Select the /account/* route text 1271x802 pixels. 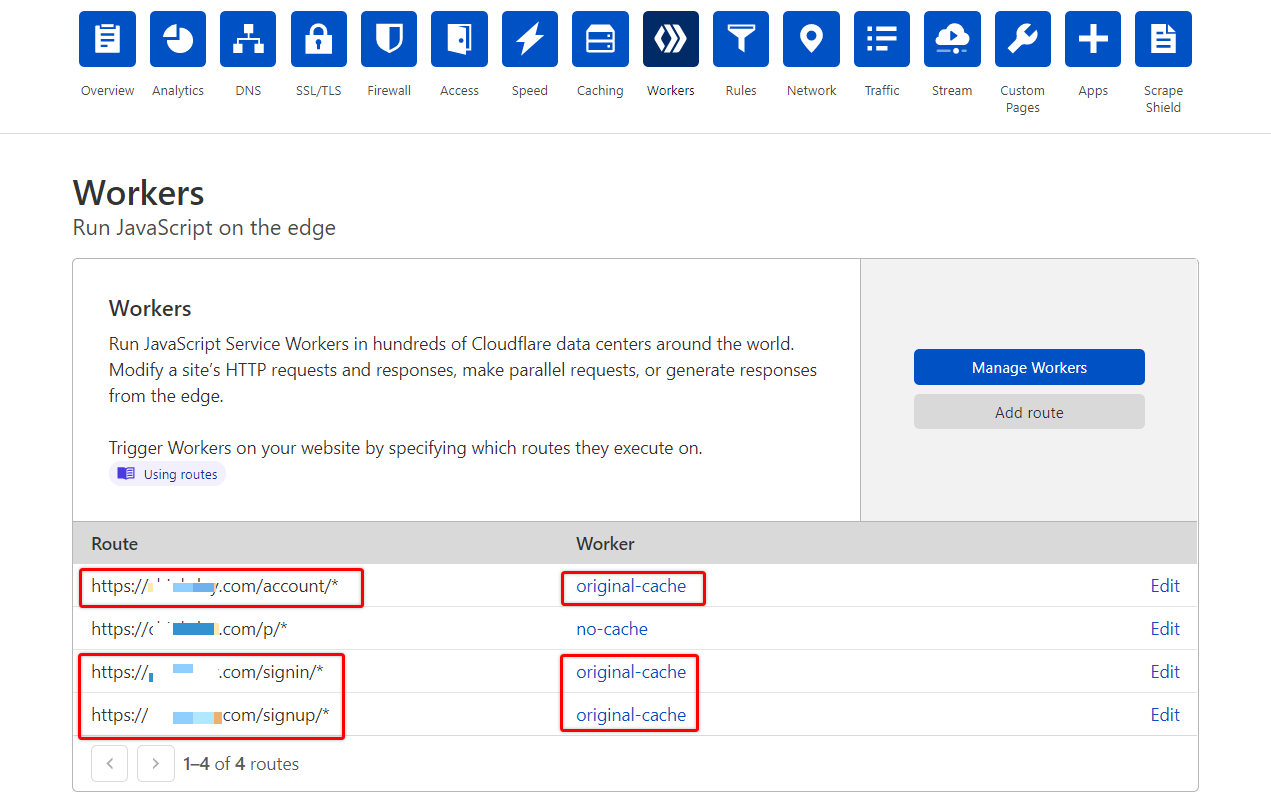point(215,586)
